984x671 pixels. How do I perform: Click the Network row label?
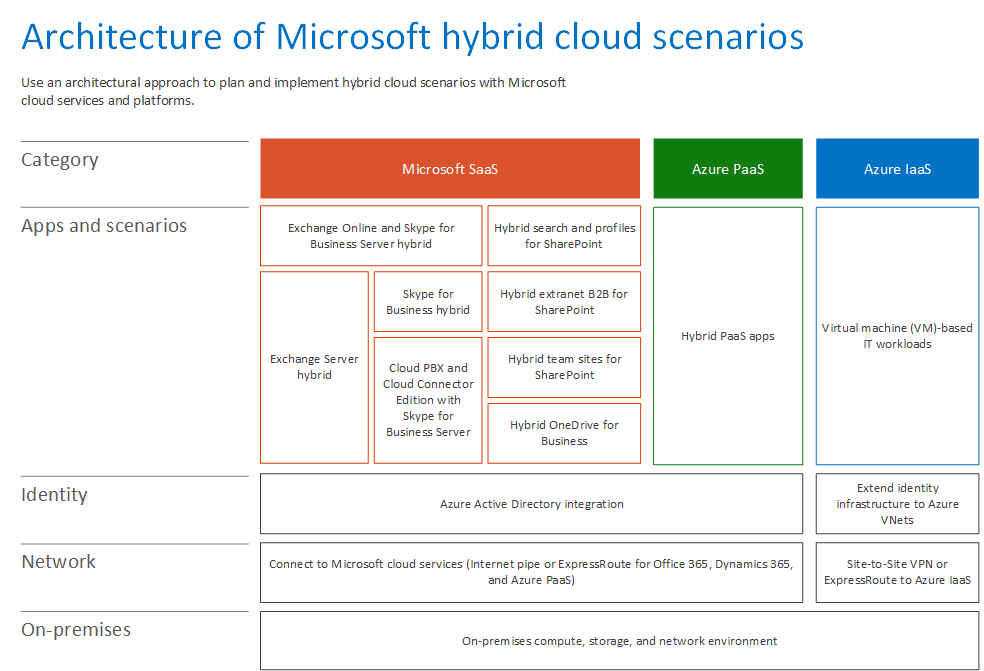pyautogui.click(x=58, y=561)
